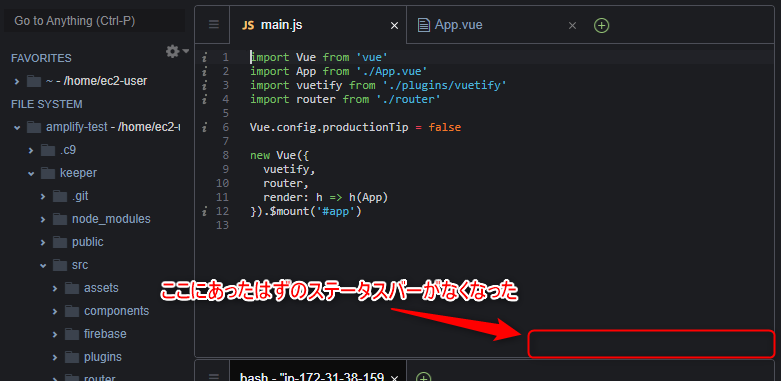Collapse the amplify-test folder

tap(17, 127)
